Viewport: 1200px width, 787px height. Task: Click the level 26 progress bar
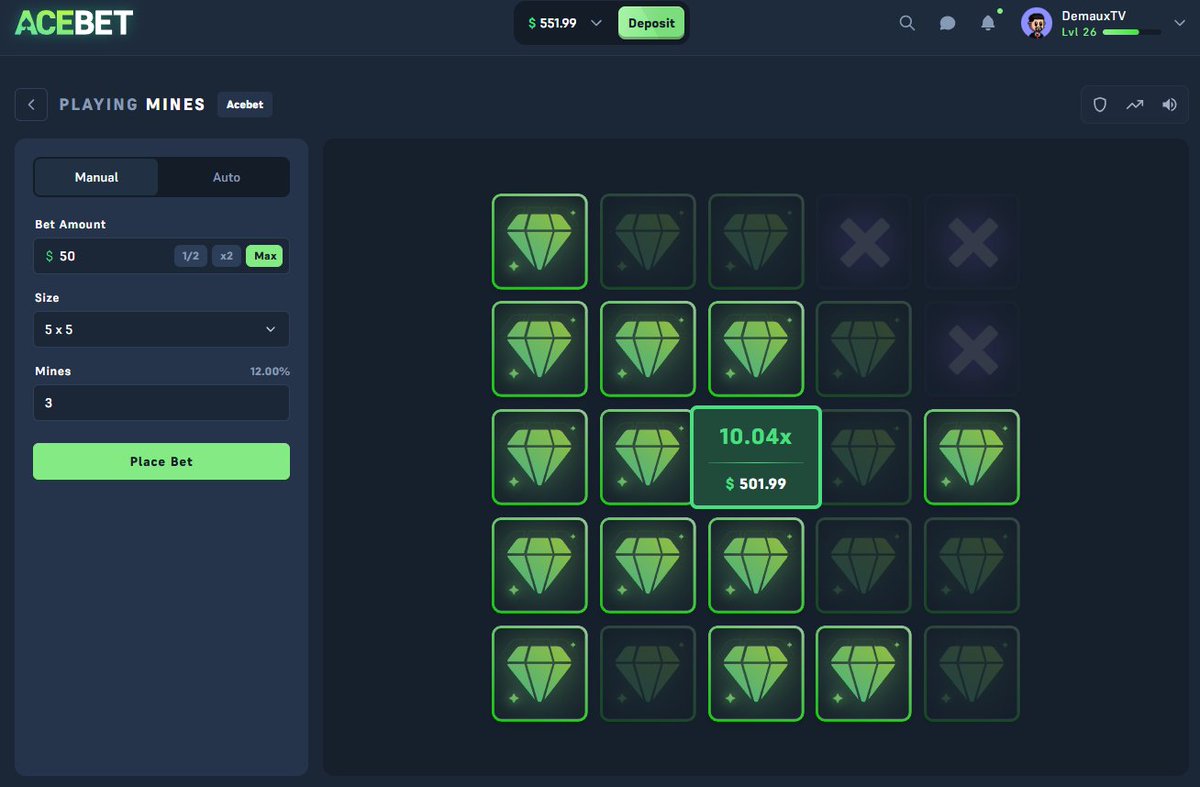[1132, 33]
